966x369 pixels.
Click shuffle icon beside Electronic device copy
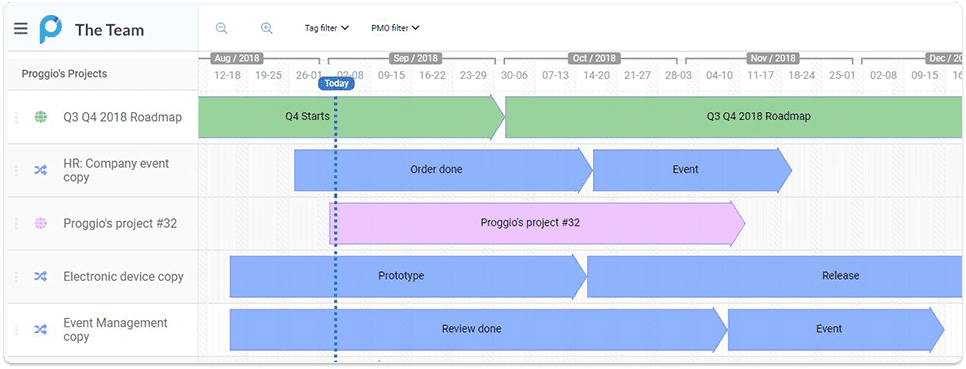point(41,277)
